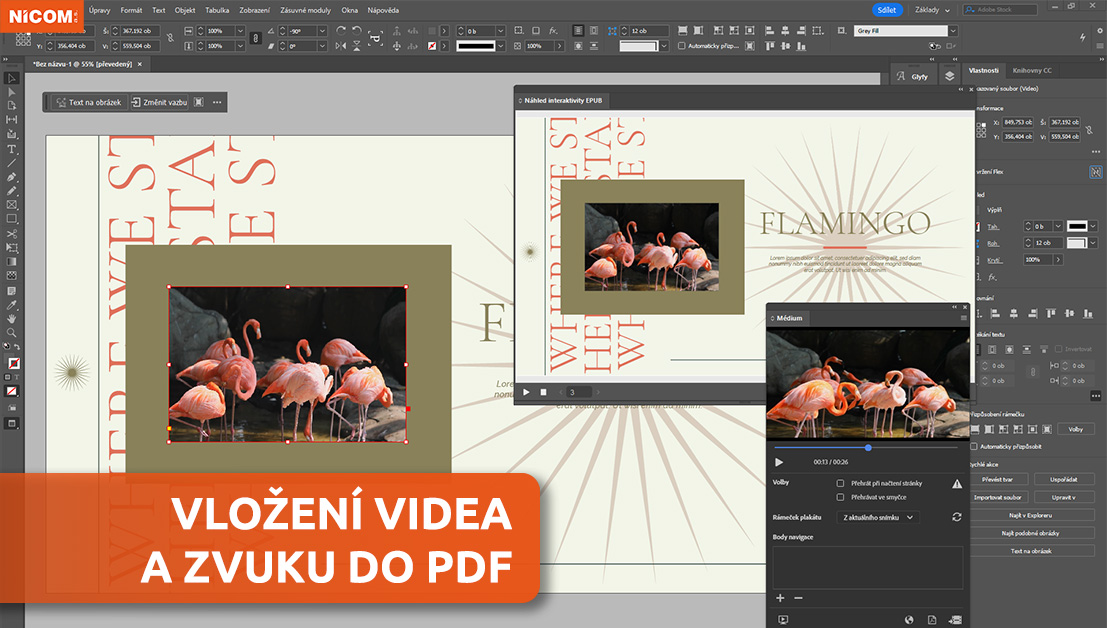This screenshot has width=1107, height=628.
Task: Expand the 'Grey Fill' style dropdown
Action: click(x=952, y=31)
